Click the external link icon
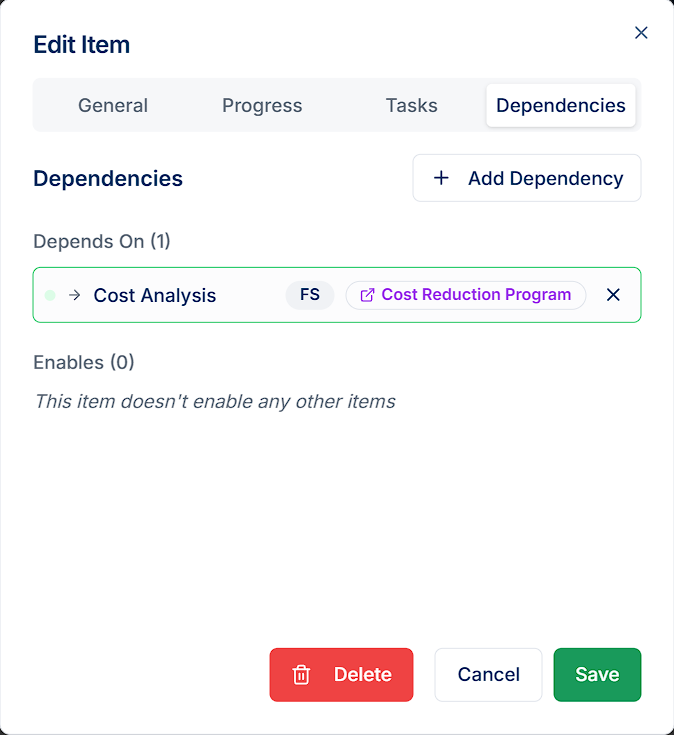The image size is (674, 735). [x=367, y=295]
